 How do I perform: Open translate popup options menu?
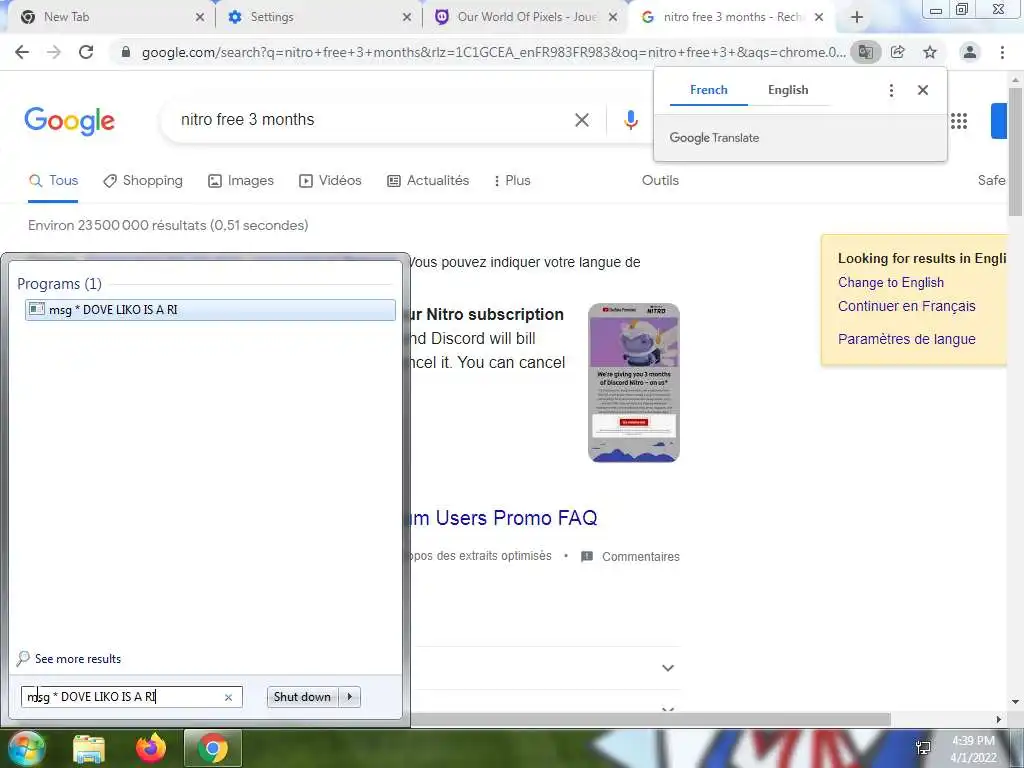(x=891, y=90)
